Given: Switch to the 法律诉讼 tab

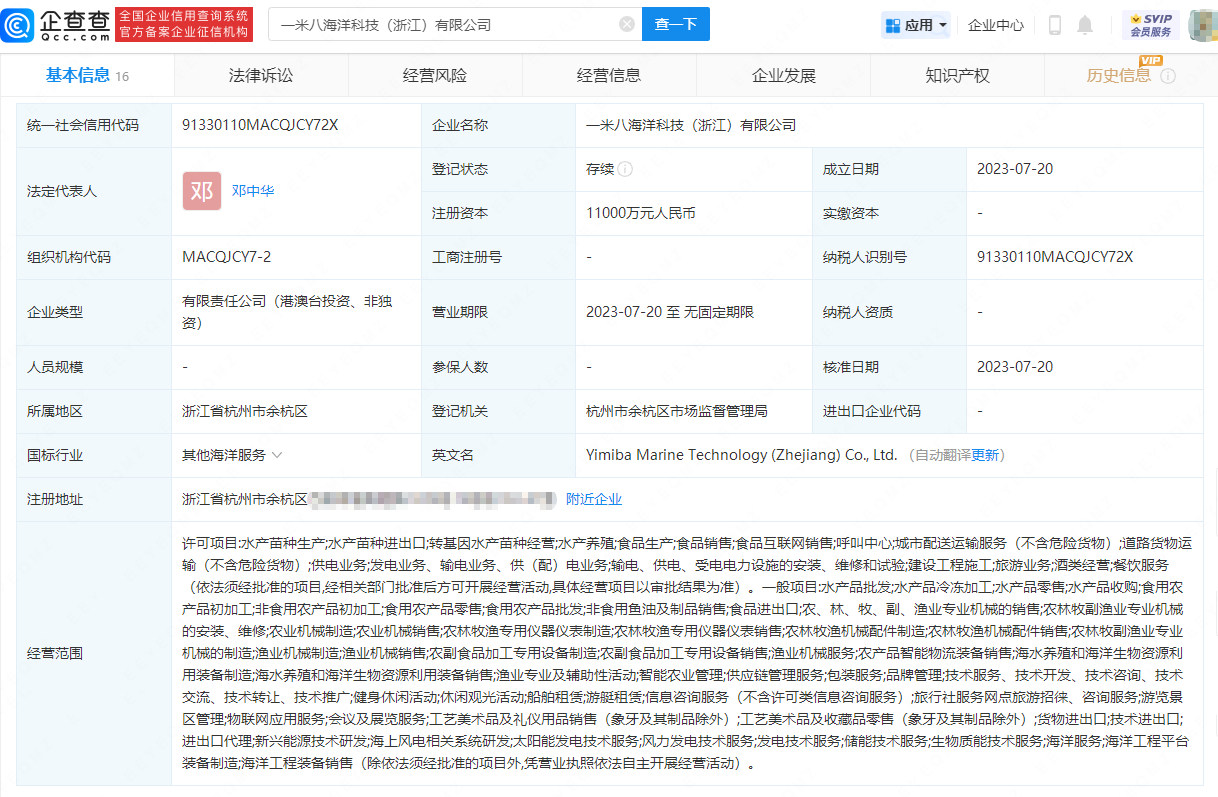Looking at the screenshot, I should (x=261, y=75).
